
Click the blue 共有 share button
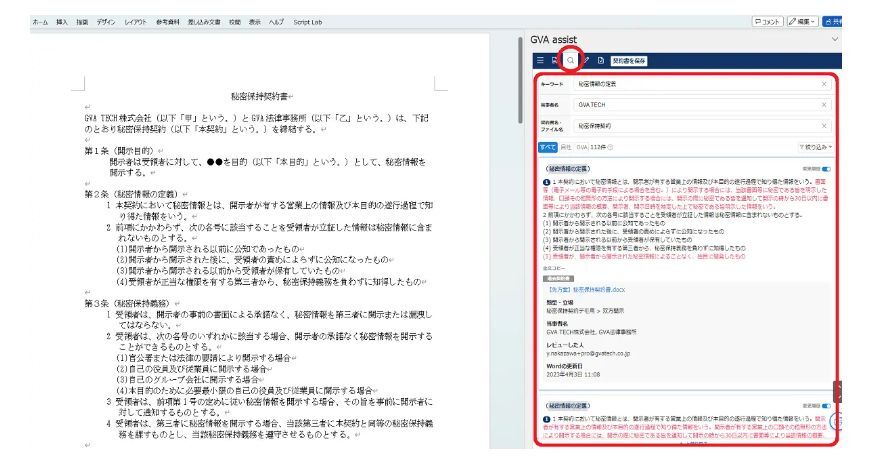[x=832, y=21]
